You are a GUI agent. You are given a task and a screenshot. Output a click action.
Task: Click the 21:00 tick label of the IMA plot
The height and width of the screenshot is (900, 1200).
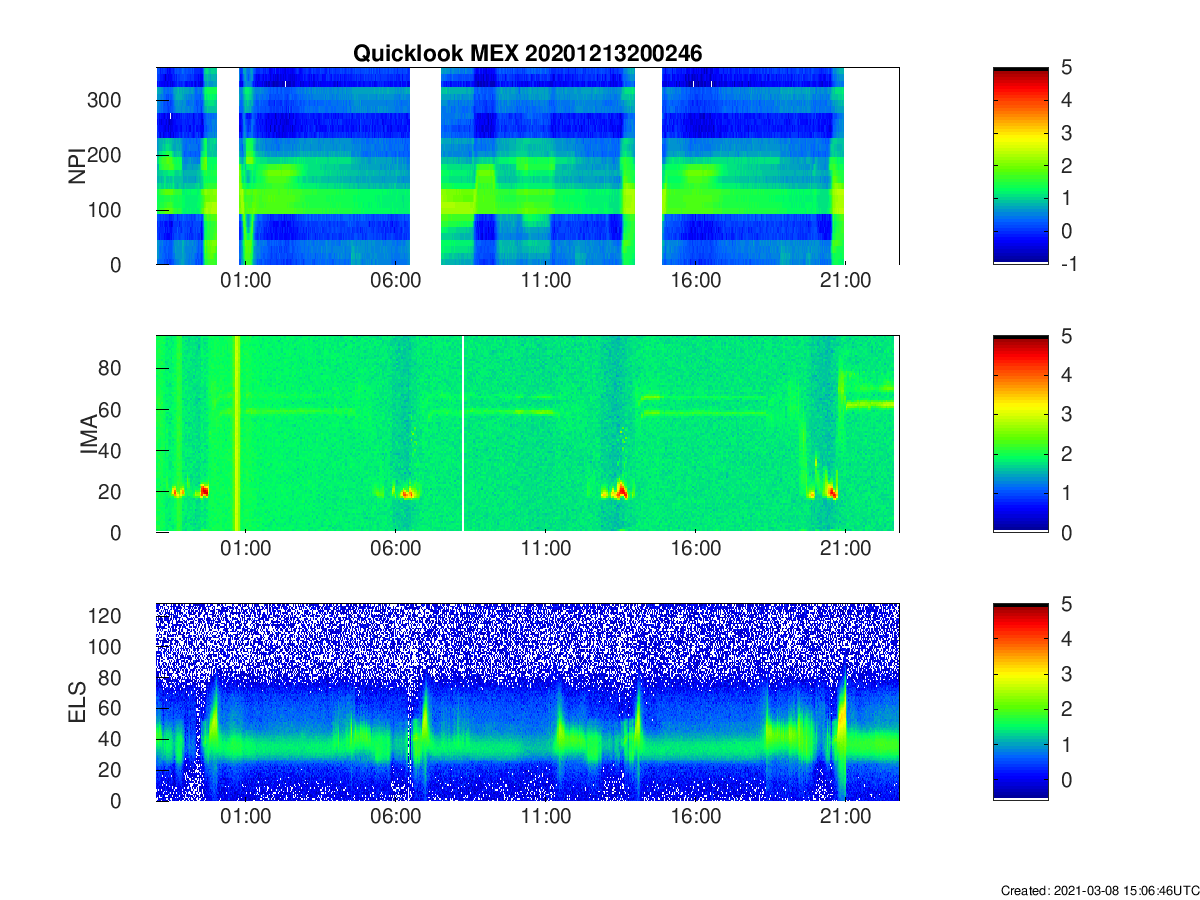pos(846,549)
